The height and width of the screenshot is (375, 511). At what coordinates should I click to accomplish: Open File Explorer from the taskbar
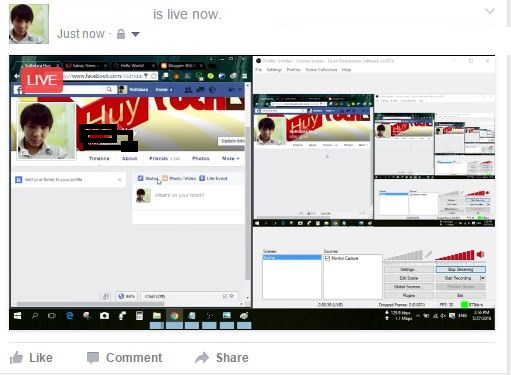tap(157, 316)
